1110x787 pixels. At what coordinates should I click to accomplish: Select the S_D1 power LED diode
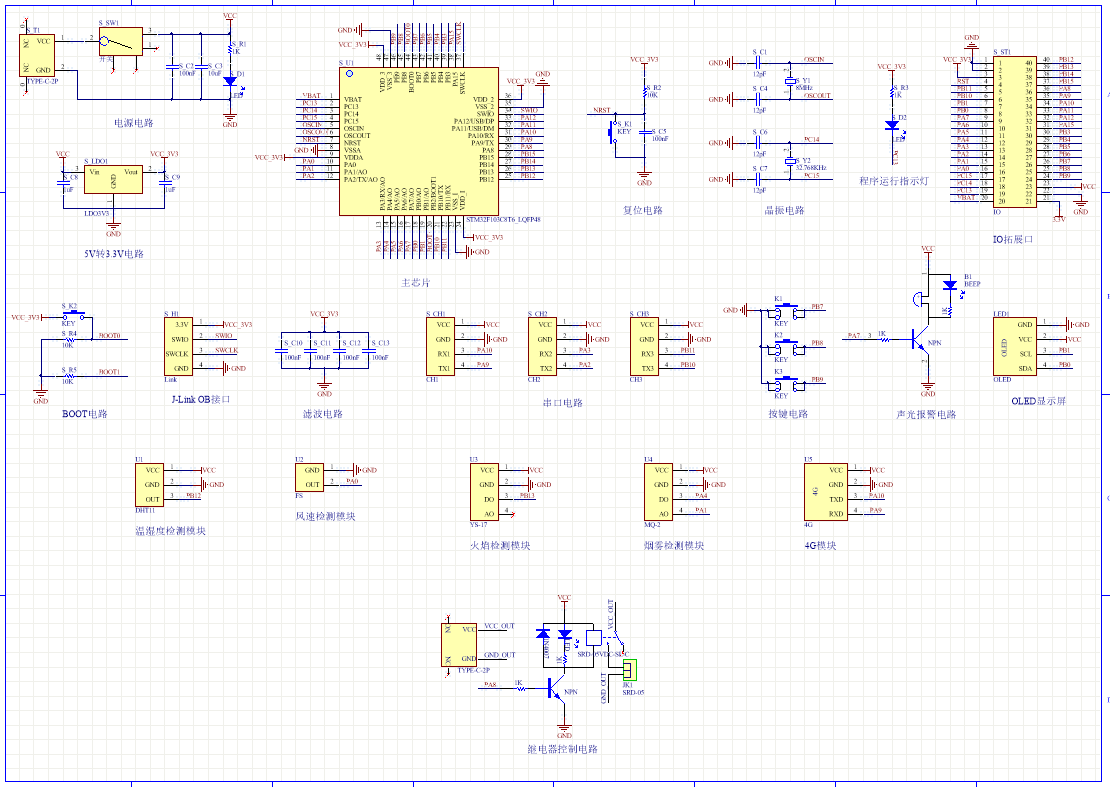click(x=229, y=81)
